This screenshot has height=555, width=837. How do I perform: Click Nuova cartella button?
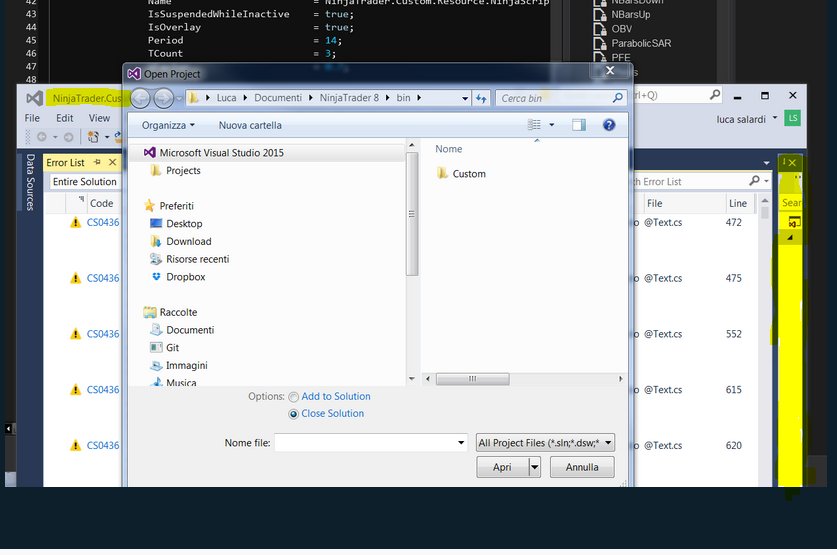coord(250,125)
